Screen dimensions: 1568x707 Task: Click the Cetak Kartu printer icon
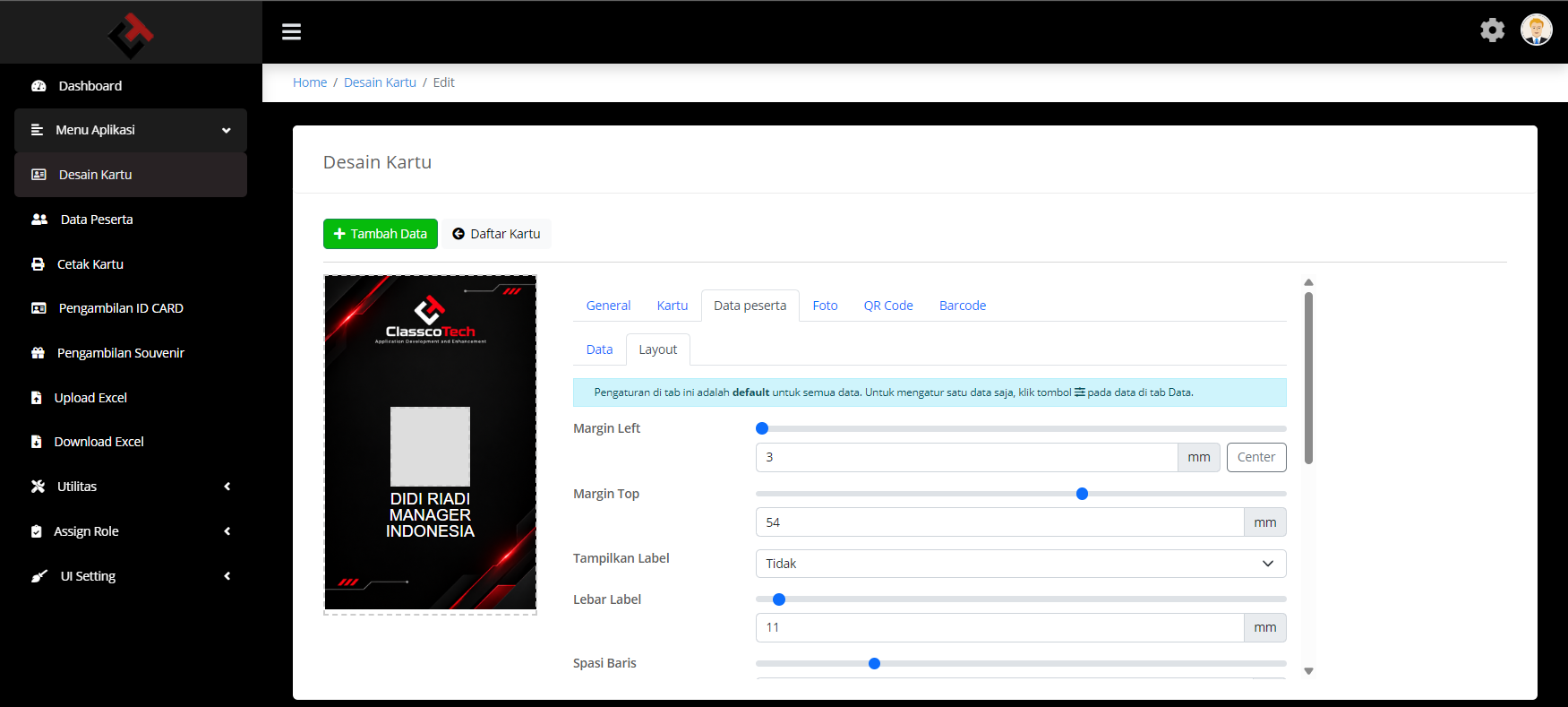38,264
